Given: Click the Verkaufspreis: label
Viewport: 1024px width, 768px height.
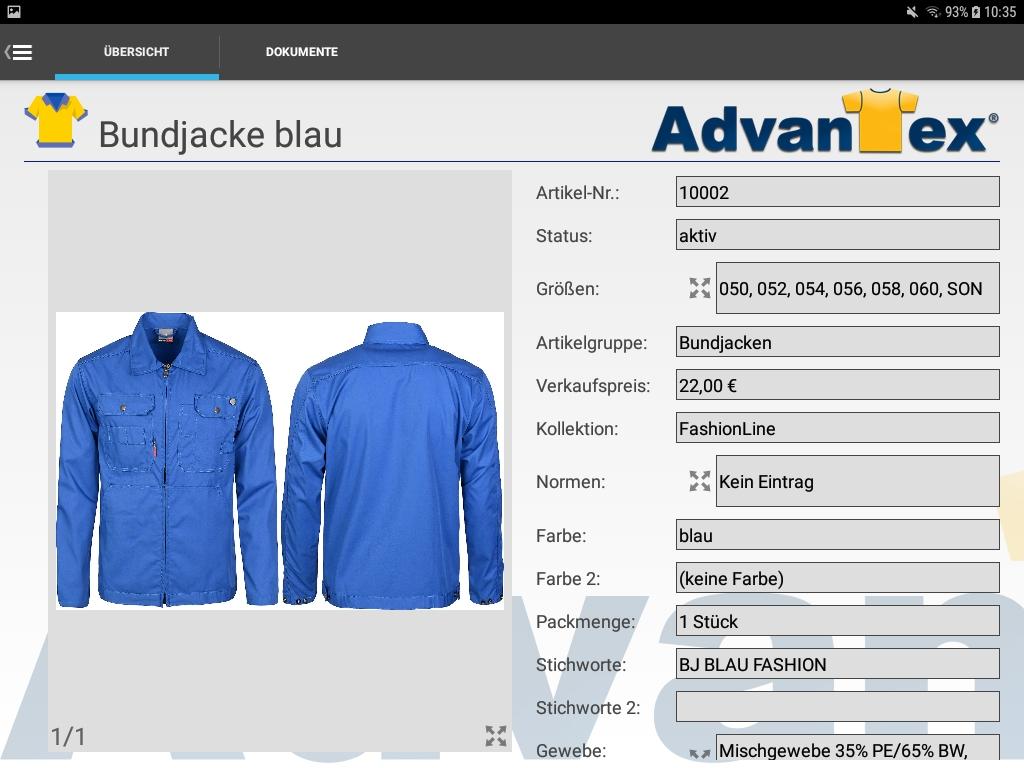Looking at the screenshot, I should coord(593,386).
